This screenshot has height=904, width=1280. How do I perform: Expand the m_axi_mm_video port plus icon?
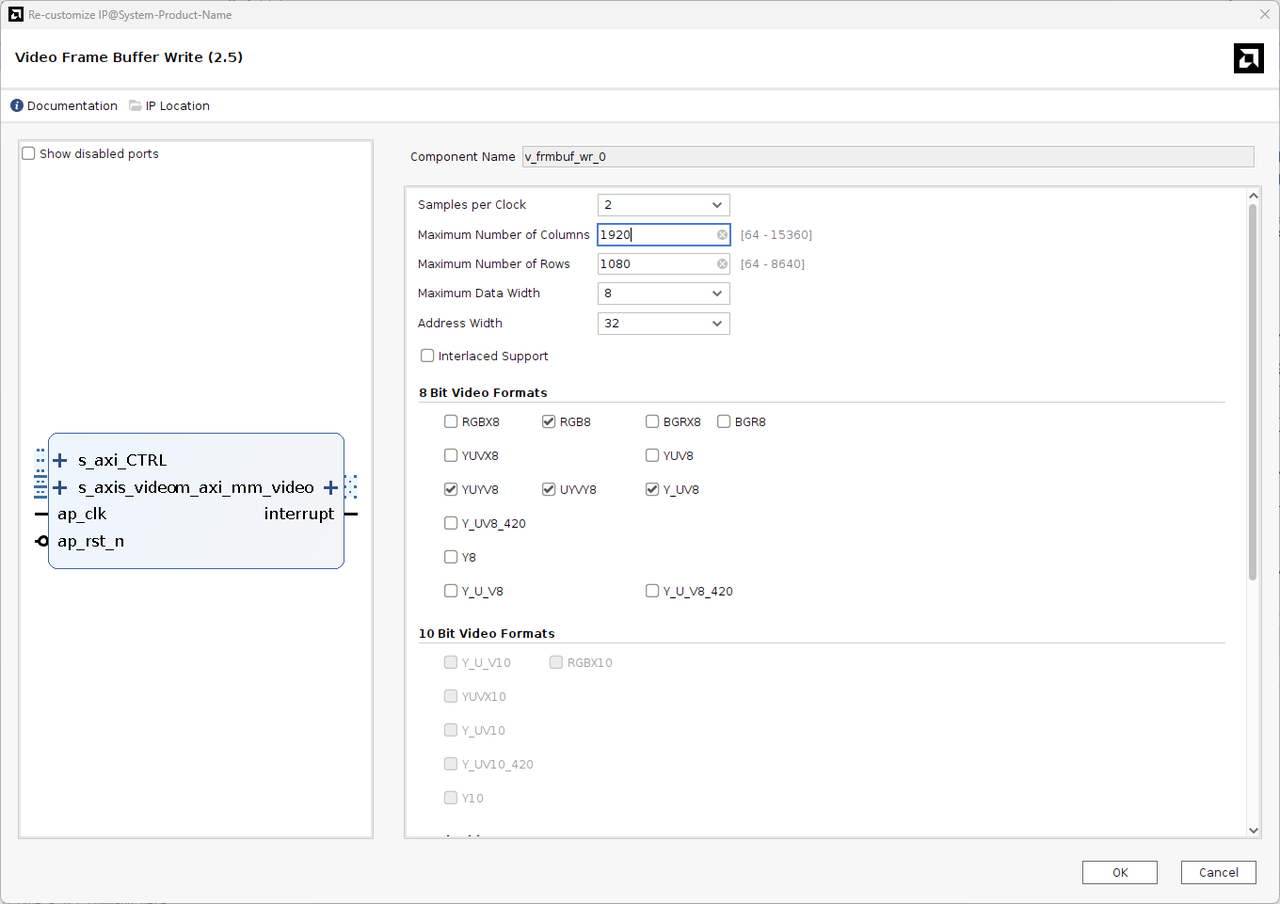(330, 488)
